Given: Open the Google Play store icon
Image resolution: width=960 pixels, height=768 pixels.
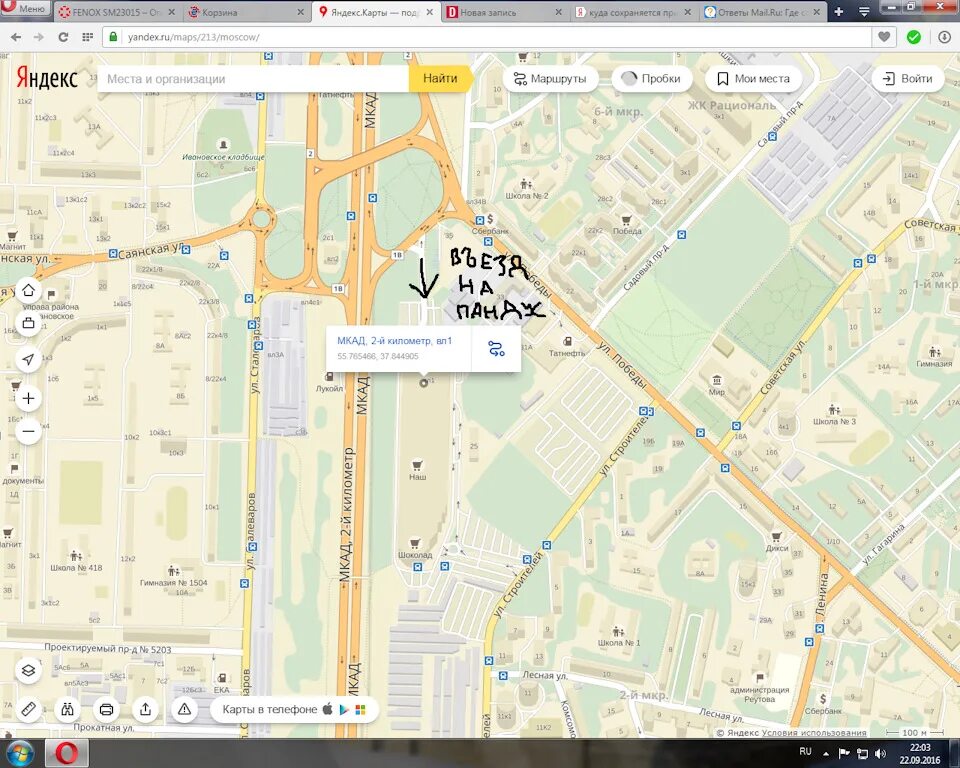Looking at the screenshot, I should (x=344, y=709).
